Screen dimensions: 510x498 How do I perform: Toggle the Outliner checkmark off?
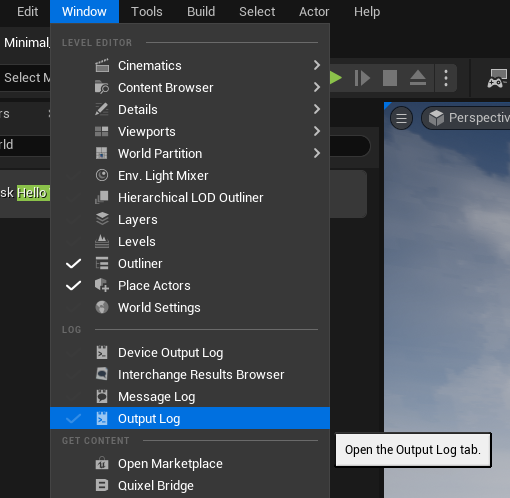tap(73, 263)
